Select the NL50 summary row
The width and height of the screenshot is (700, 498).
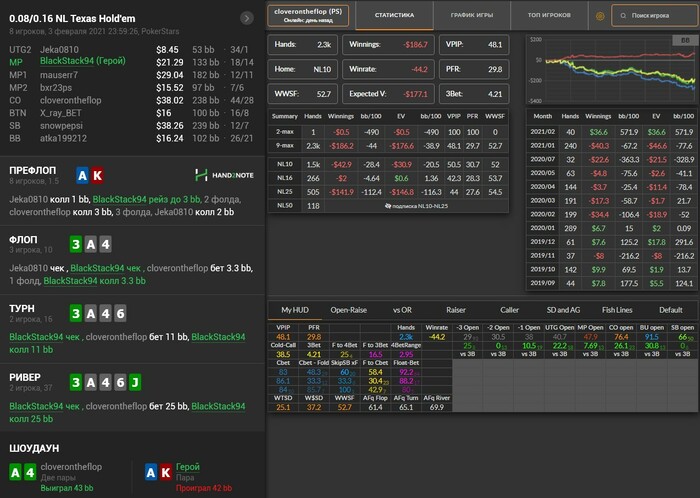(x=388, y=206)
